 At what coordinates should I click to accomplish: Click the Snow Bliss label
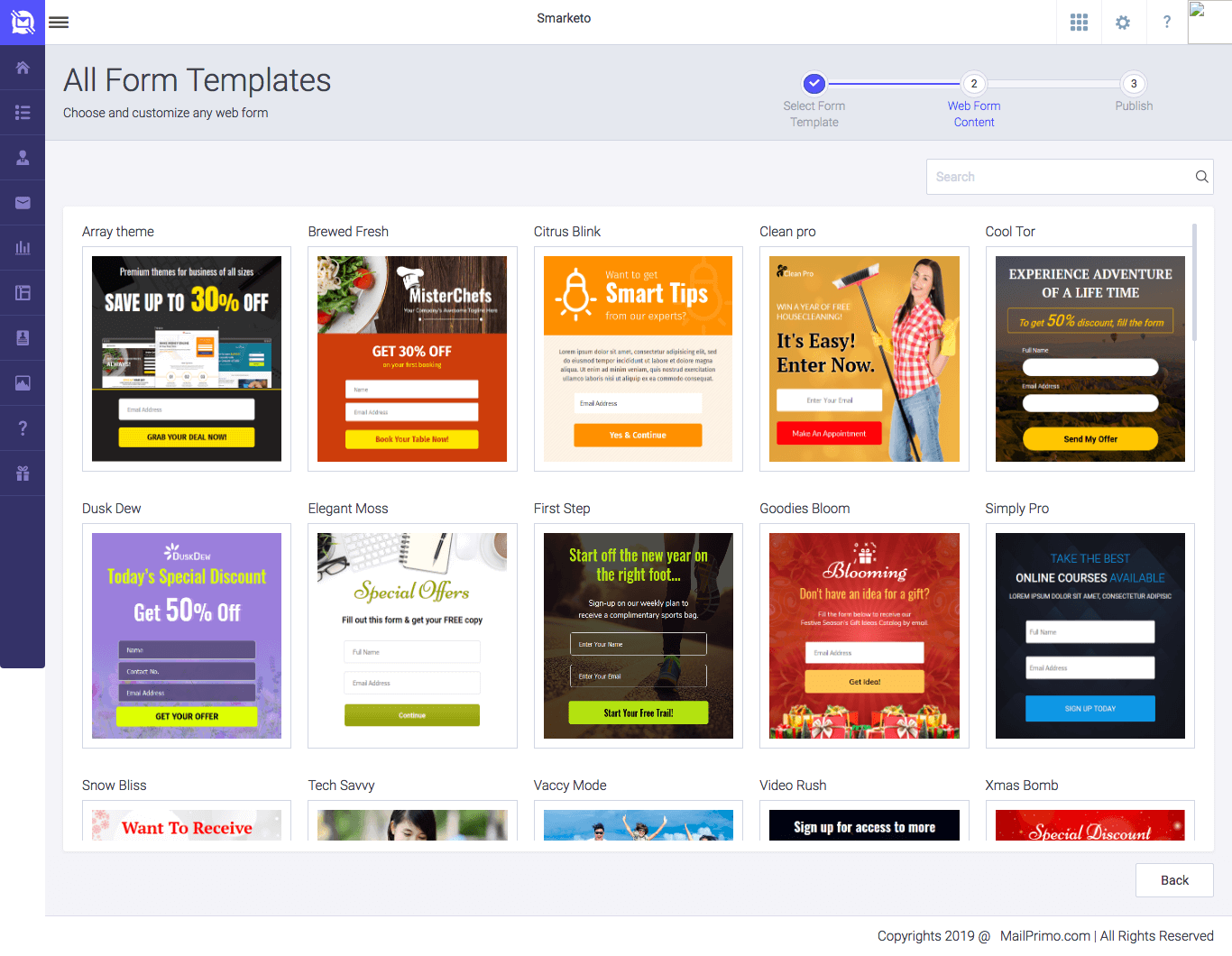(x=114, y=786)
